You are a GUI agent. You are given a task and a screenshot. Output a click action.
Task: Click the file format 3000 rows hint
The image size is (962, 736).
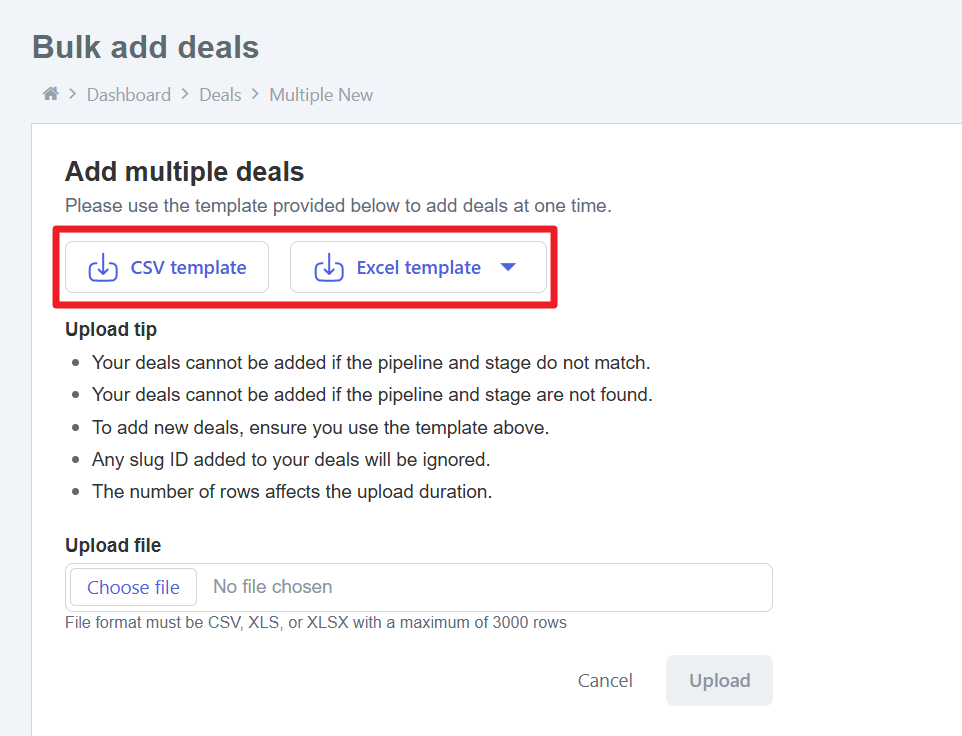click(x=316, y=623)
